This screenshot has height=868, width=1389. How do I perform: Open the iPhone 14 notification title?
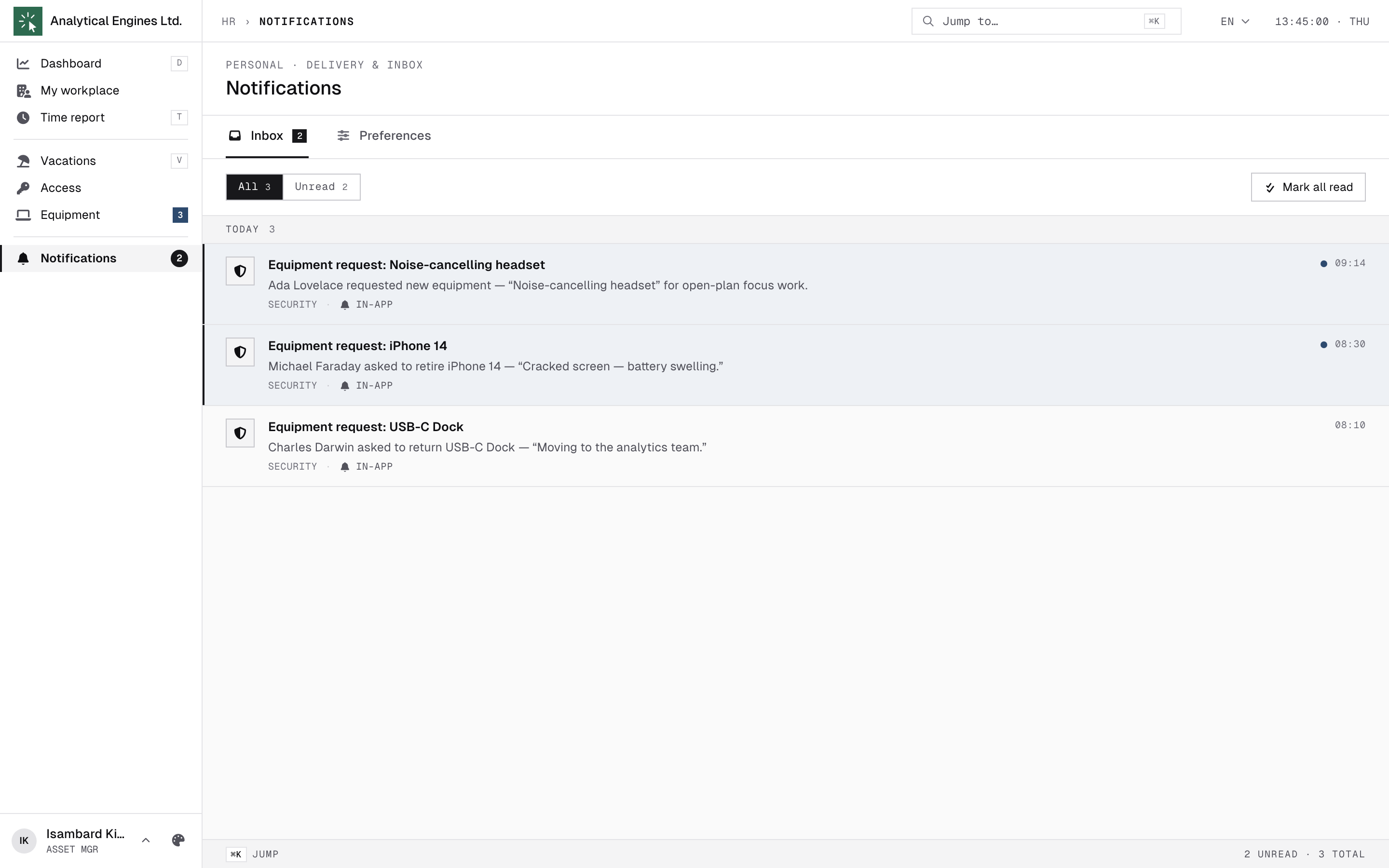357,346
